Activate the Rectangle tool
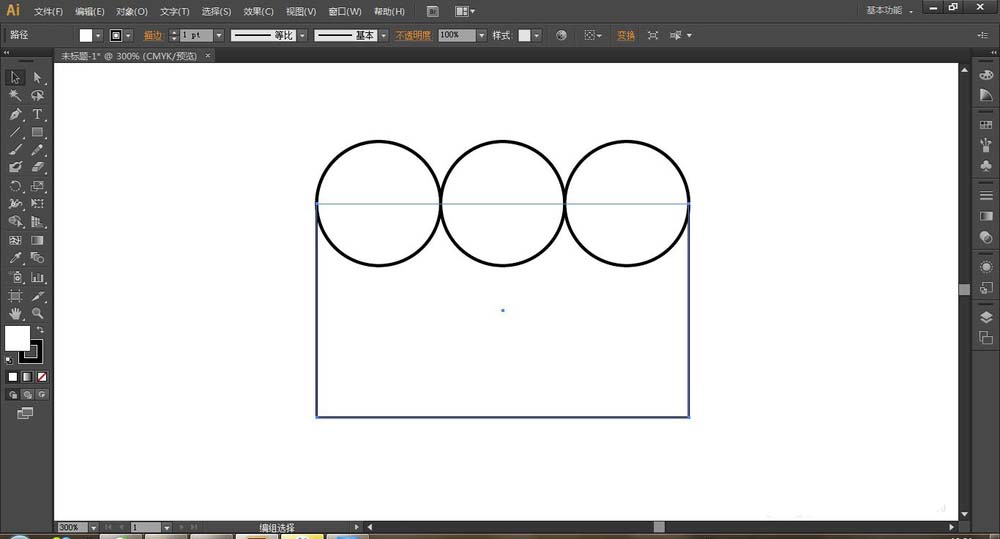This screenshot has height=539, width=1000. [38, 132]
